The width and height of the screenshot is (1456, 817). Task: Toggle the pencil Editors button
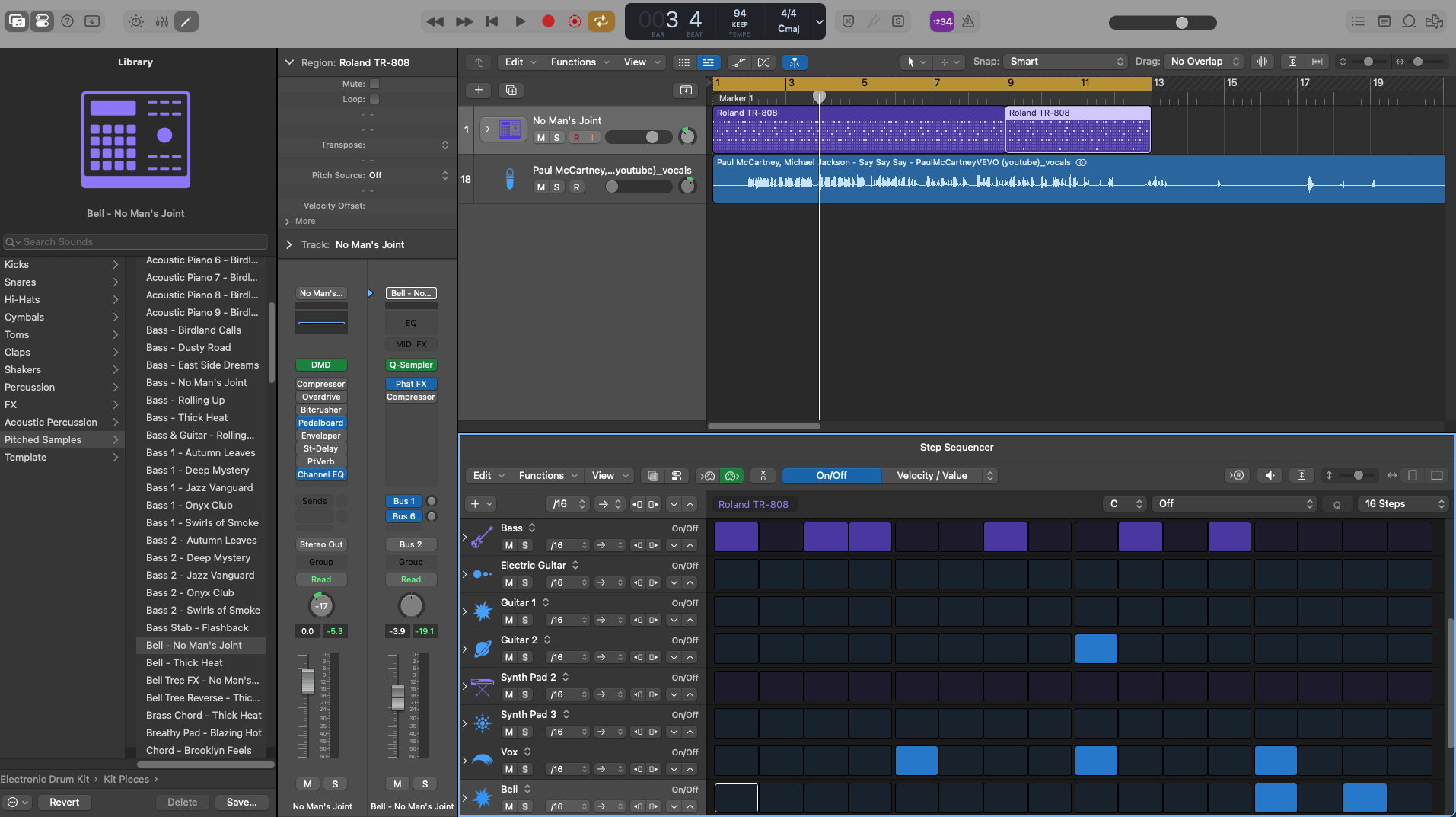coord(186,21)
